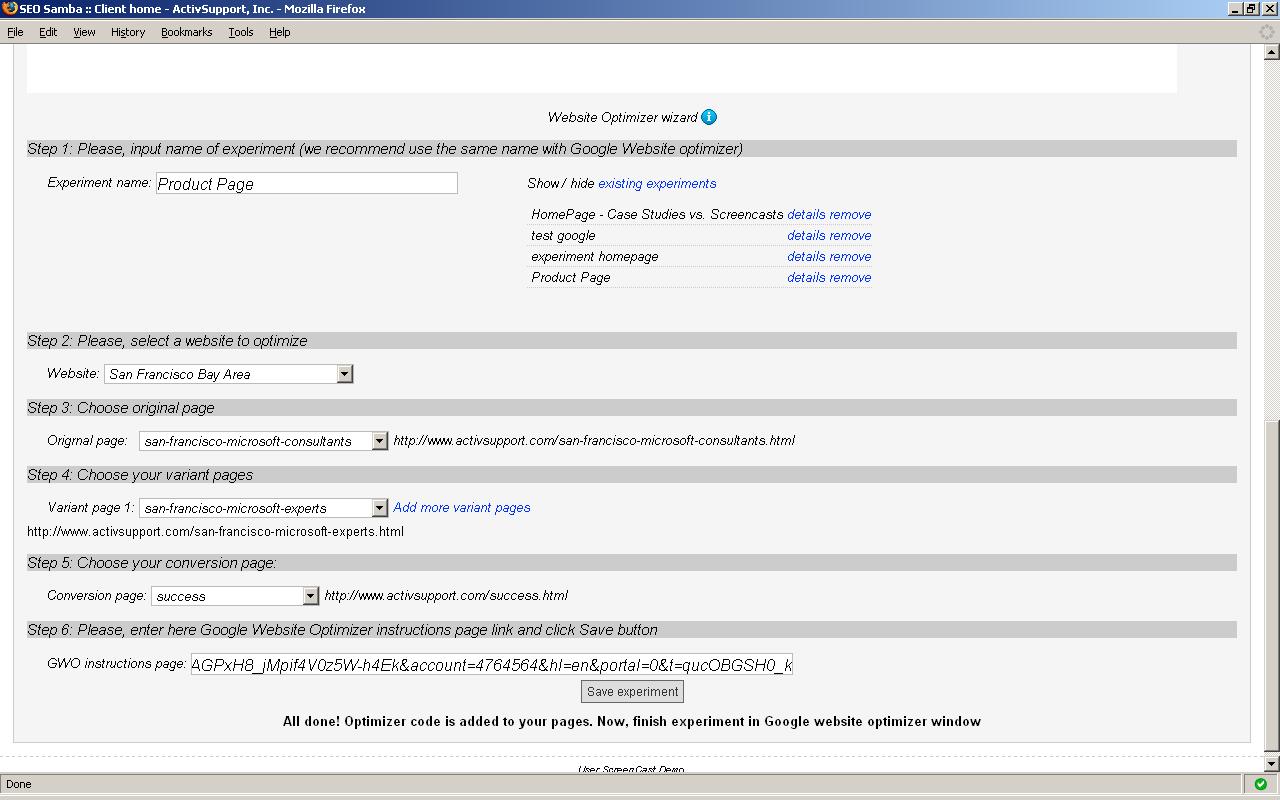Click the loading throbber icon beside the menu bar

(1266, 32)
